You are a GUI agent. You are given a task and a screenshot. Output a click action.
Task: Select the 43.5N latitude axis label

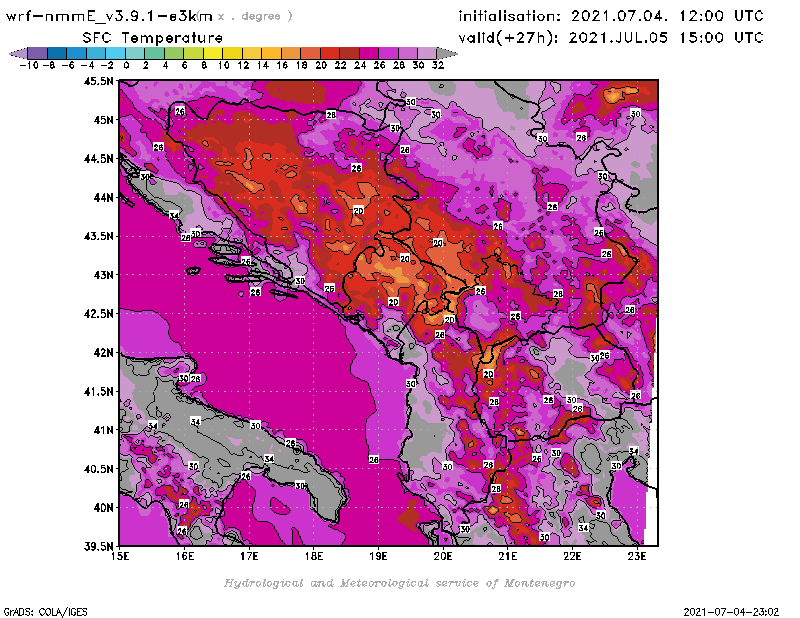[98, 236]
